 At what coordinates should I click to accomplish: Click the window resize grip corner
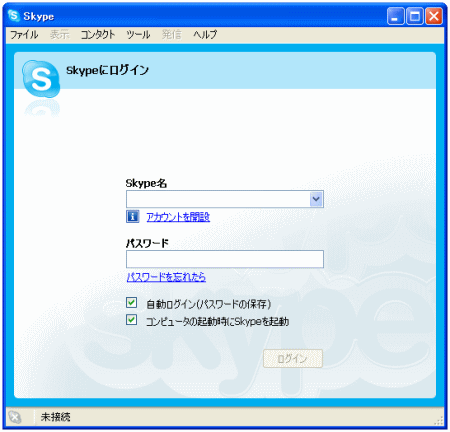(x=439, y=421)
